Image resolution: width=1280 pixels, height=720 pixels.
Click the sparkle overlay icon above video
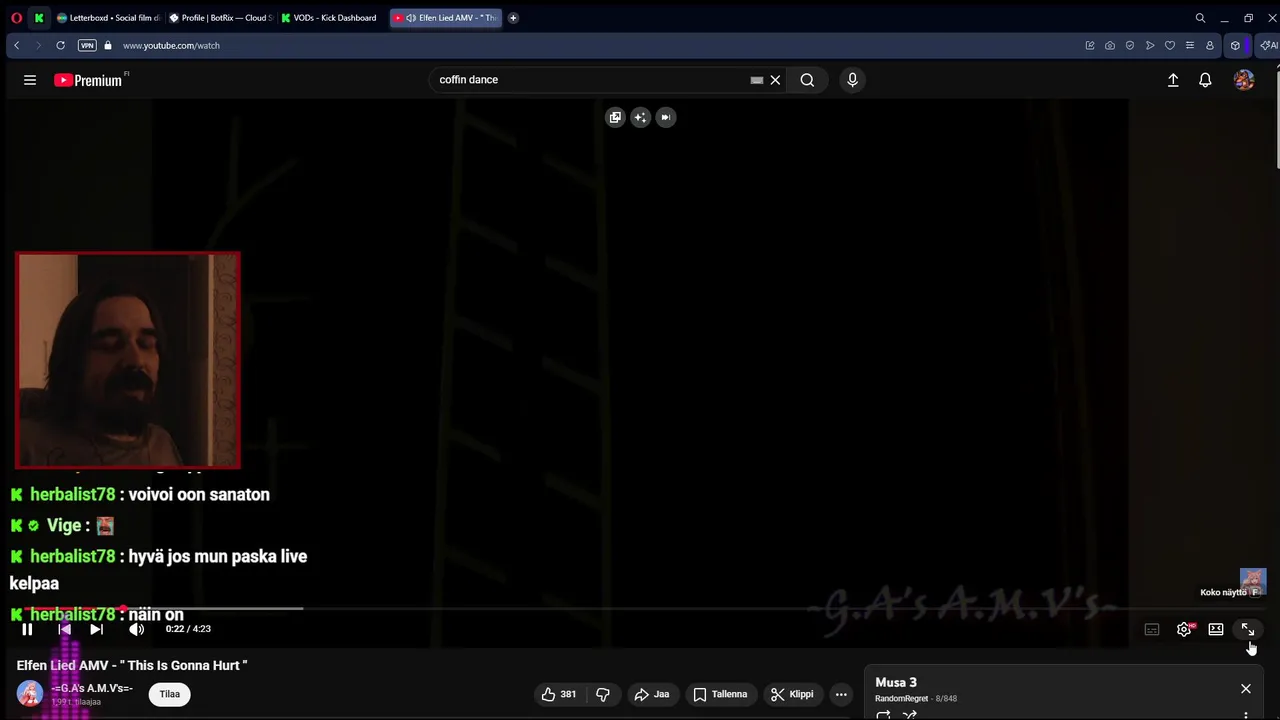pyautogui.click(x=640, y=117)
